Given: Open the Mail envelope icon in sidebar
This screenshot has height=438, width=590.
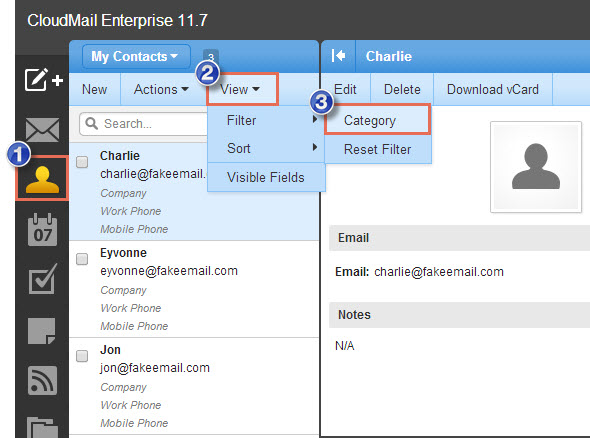Looking at the screenshot, I should click(42, 130).
